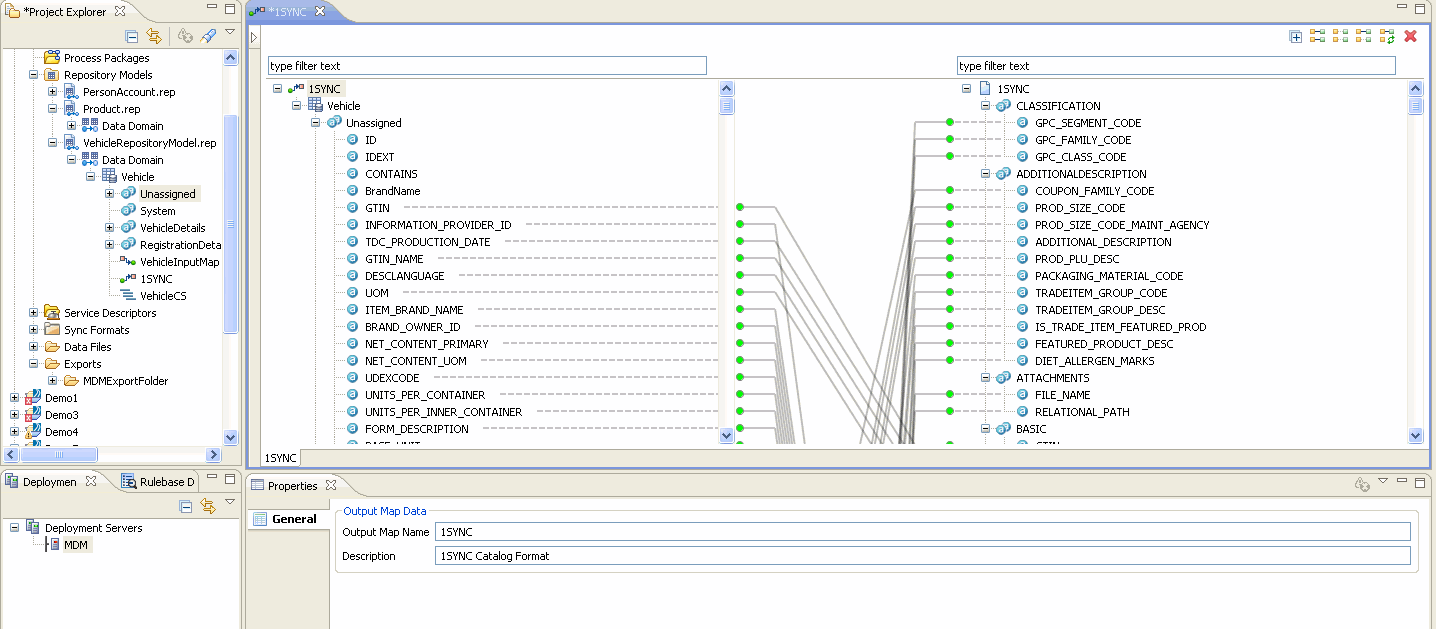Select the 1SYNC bottom editor page tab
The image size is (1436, 629).
pyautogui.click(x=280, y=458)
